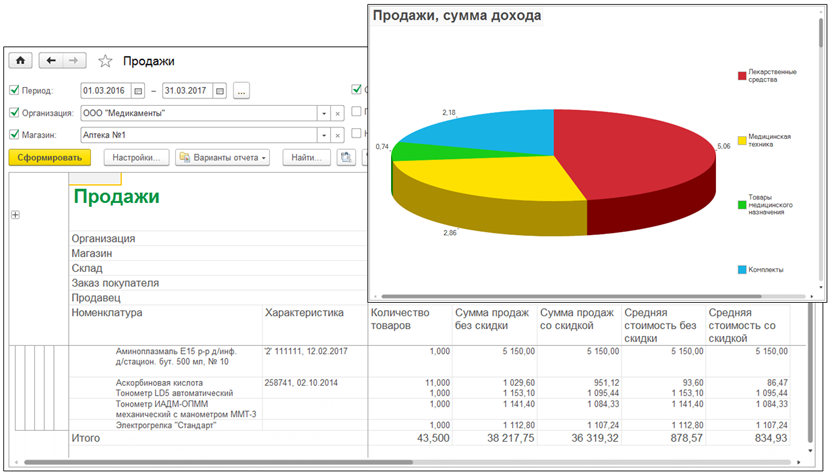Open calendar picker for end date 31.03.2017
830x474 pixels.
pyautogui.click(x=220, y=91)
